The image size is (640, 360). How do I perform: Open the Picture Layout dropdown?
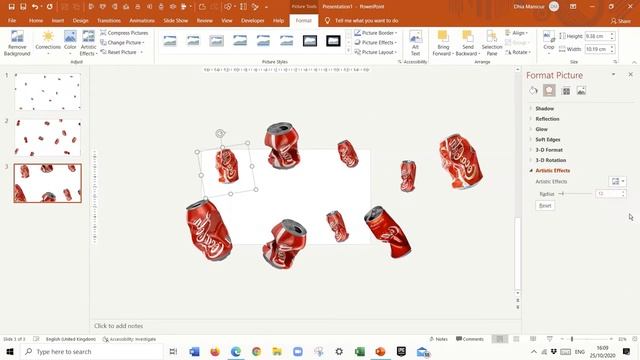[376, 52]
